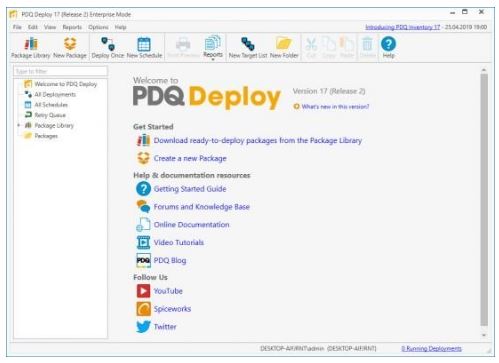The height and width of the screenshot is (363, 499).
Task: Click the red YouTube play icon
Action: (x=143, y=291)
